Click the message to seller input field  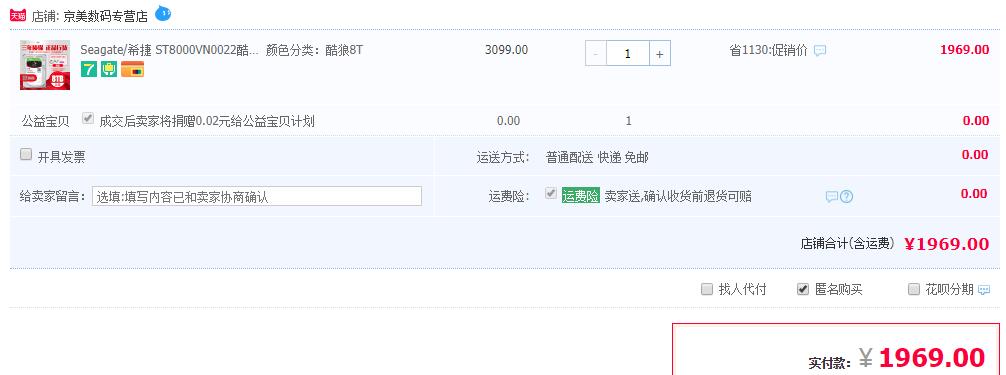257,196
